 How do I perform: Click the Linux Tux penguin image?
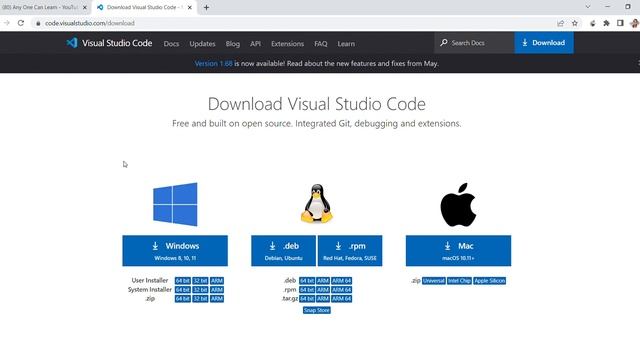317,203
